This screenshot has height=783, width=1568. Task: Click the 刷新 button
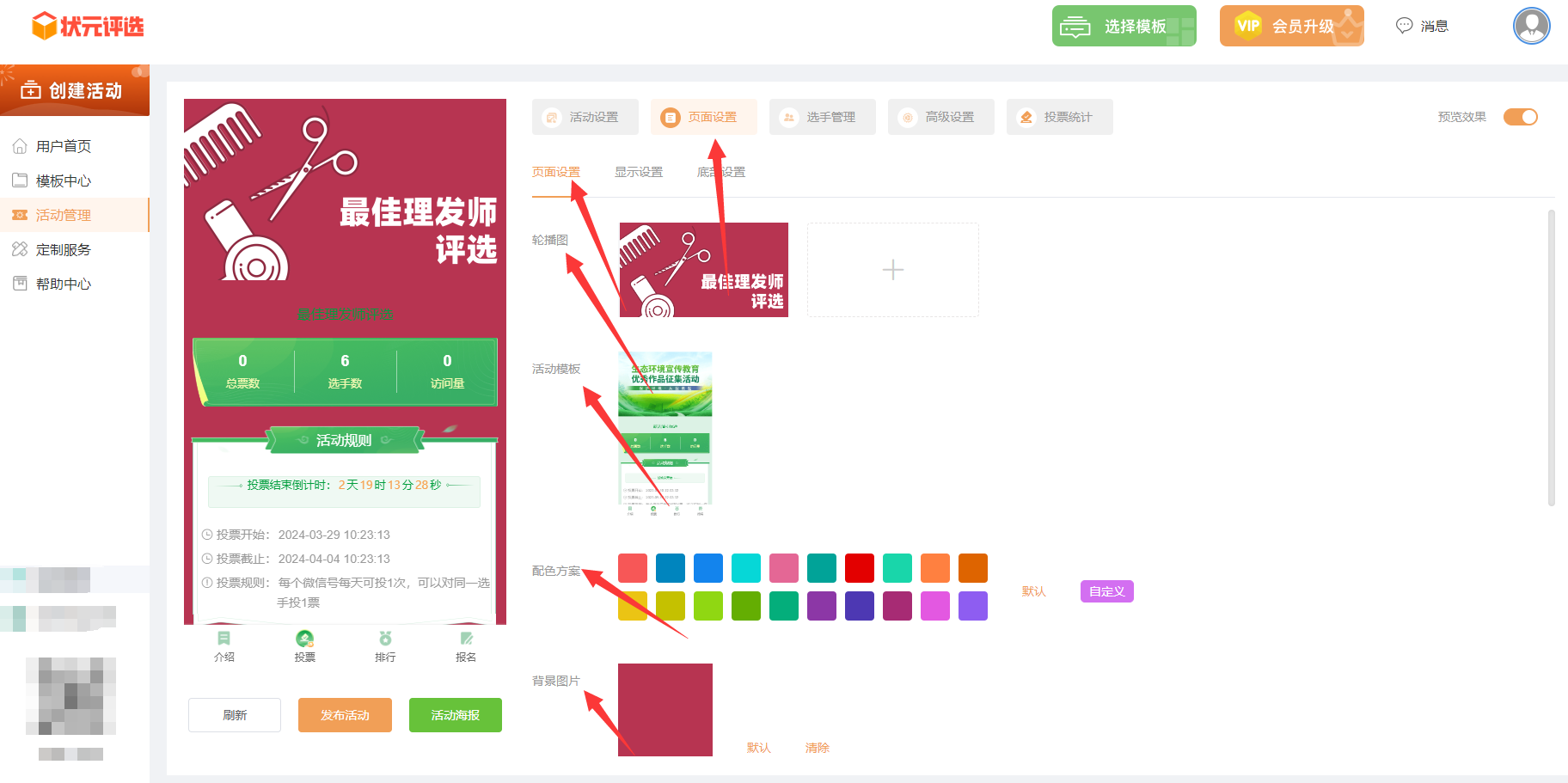click(x=235, y=715)
